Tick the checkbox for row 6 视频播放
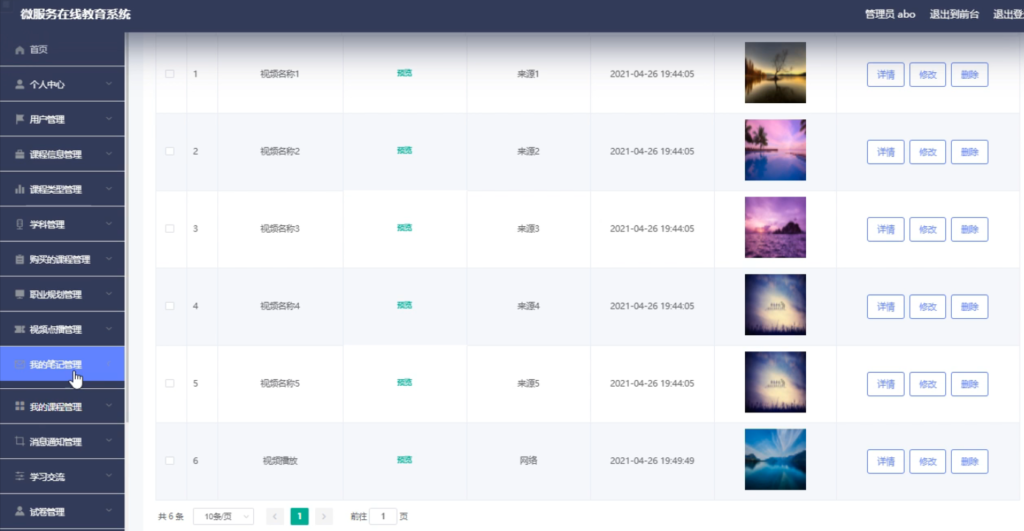 tap(170, 460)
